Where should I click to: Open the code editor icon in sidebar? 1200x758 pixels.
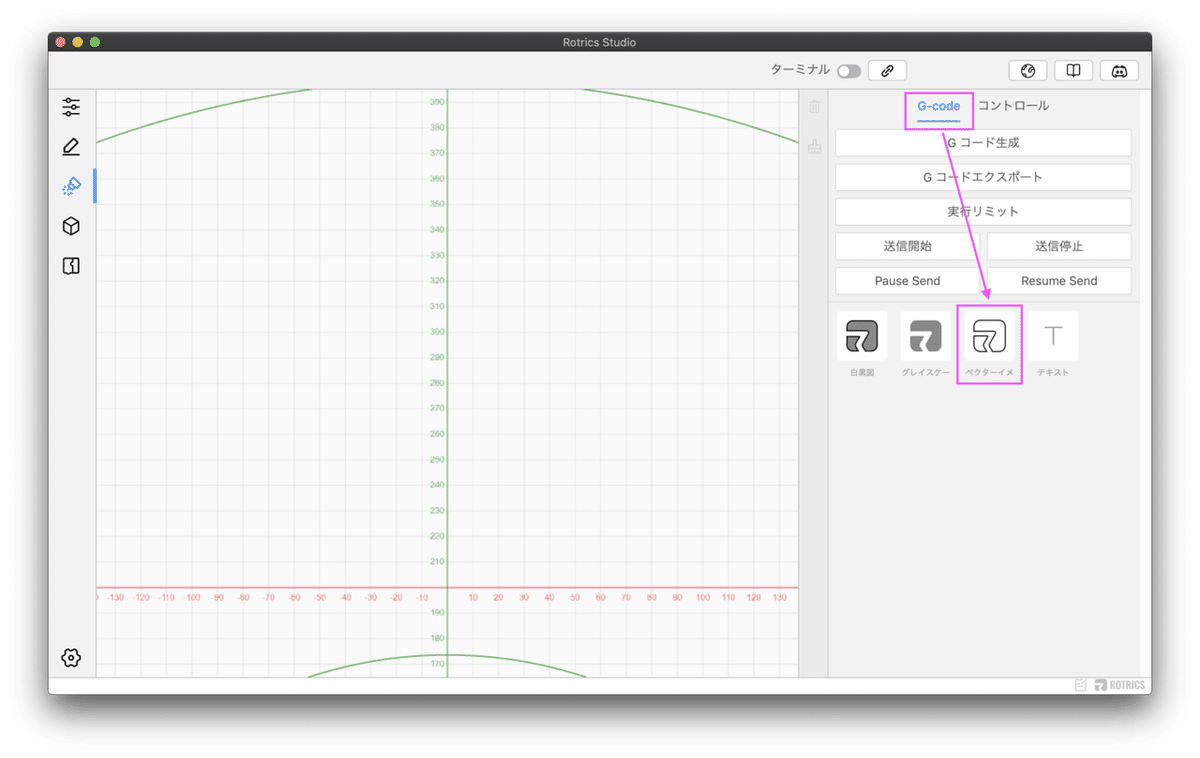(71, 266)
